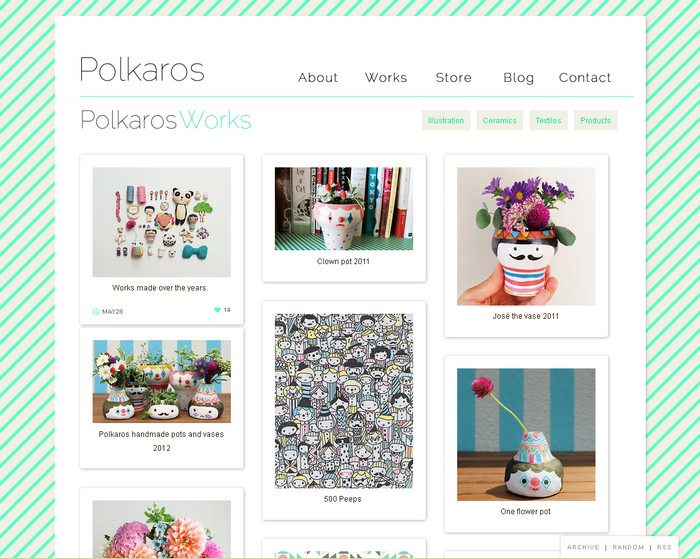The height and width of the screenshot is (559, 700).
Task: Visit the Blog section
Action: pyautogui.click(x=519, y=78)
